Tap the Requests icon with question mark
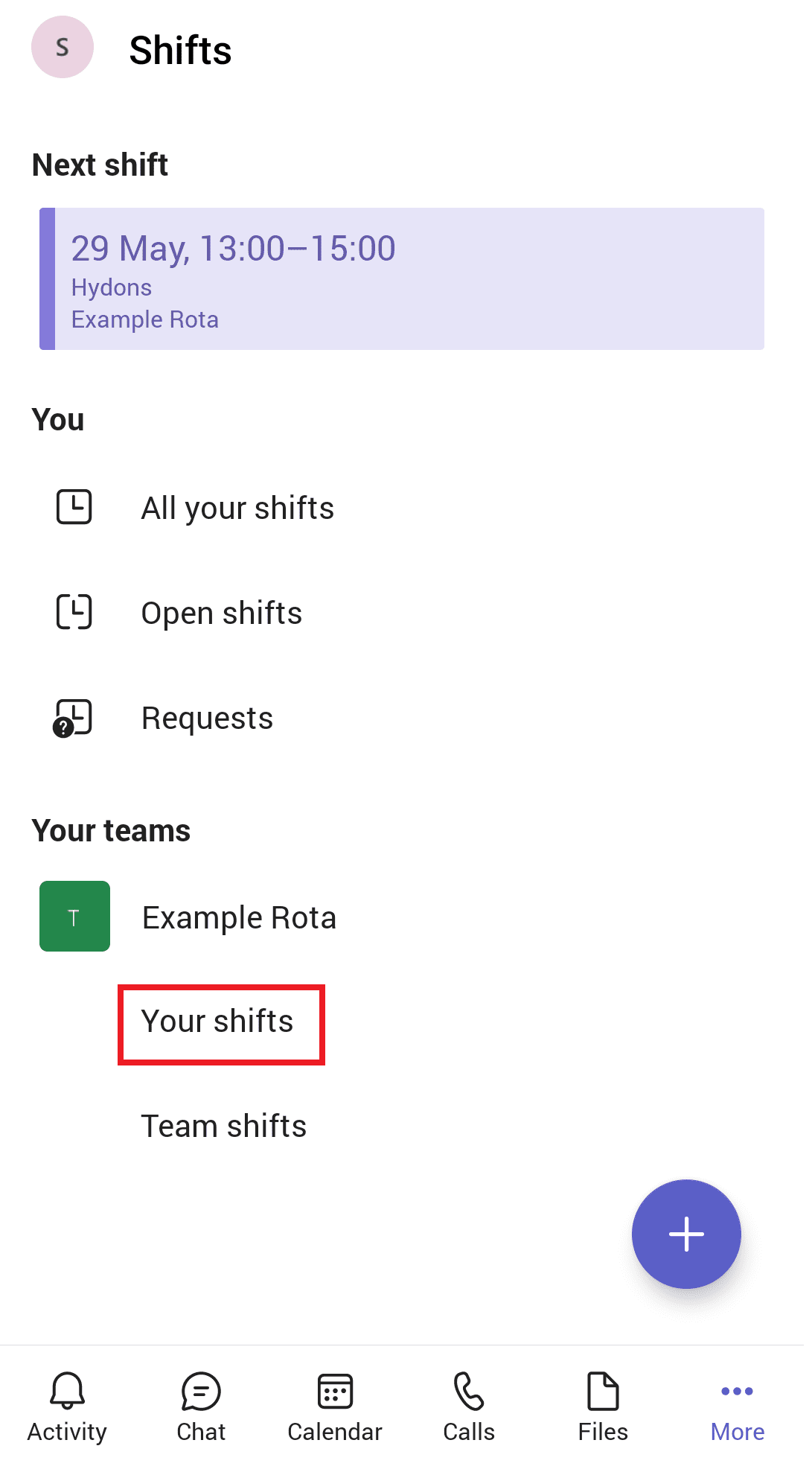 73,718
